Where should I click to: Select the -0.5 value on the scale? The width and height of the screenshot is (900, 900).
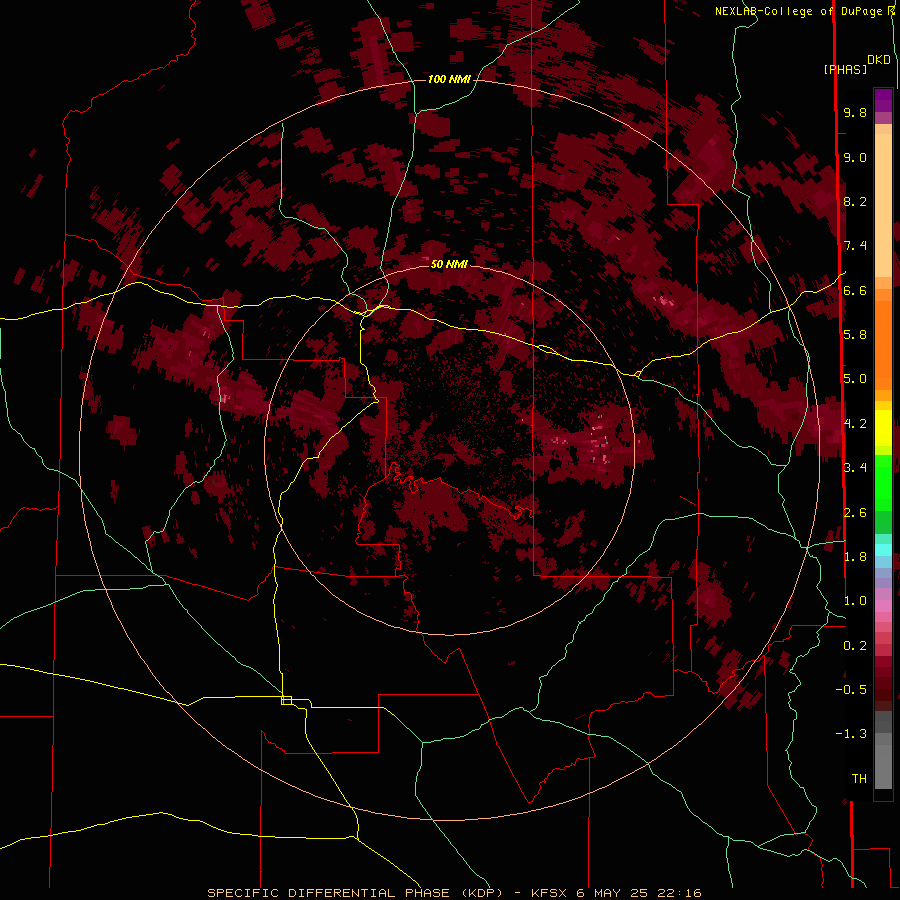tap(851, 689)
